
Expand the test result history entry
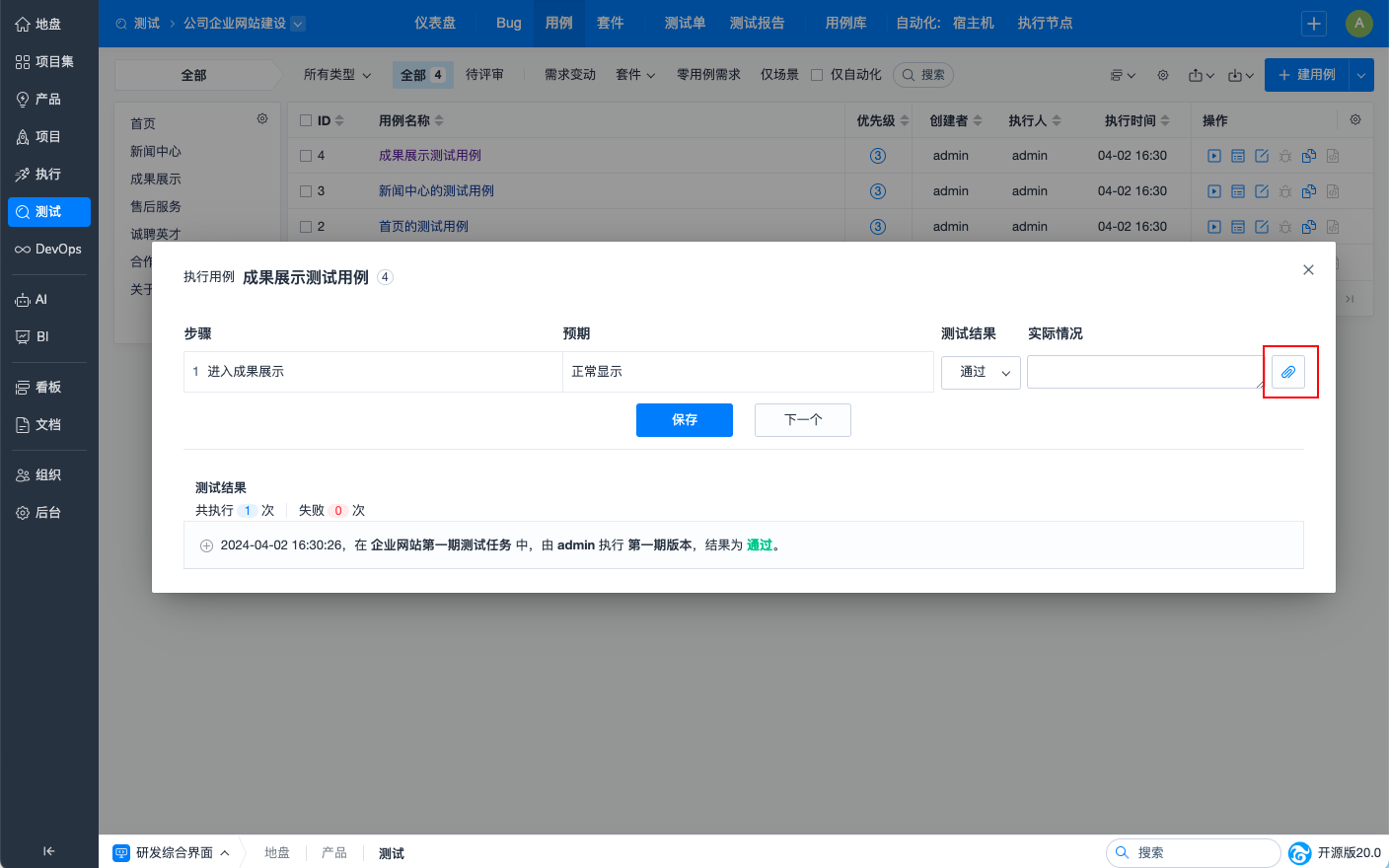(206, 545)
